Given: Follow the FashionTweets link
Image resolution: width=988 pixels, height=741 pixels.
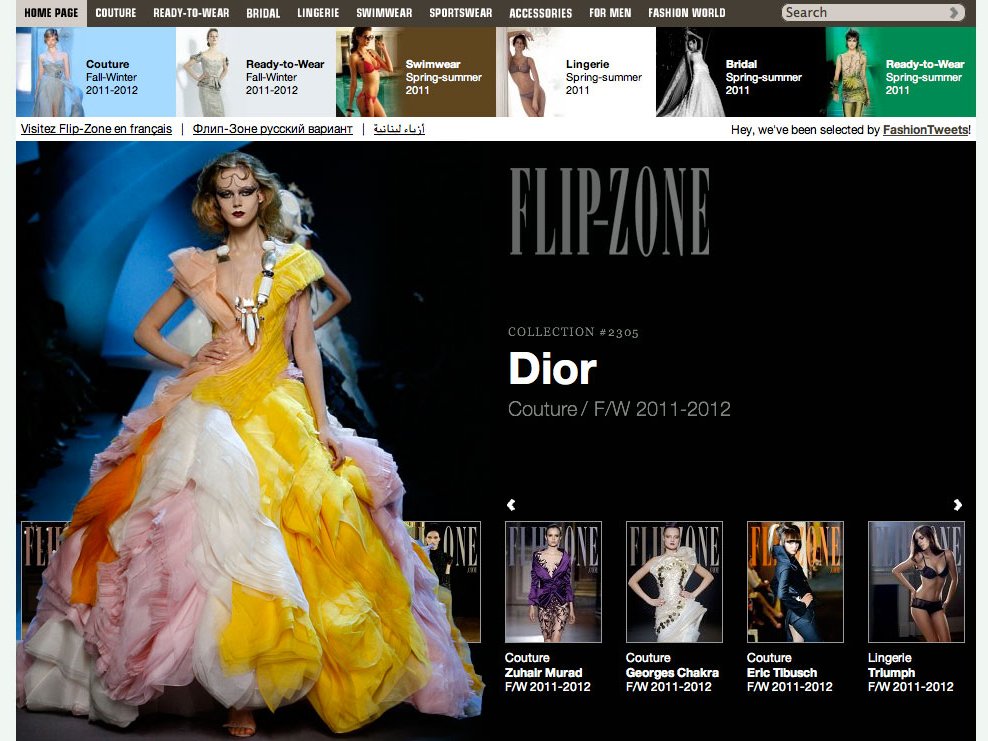Looking at the screenshot, I should (925, 129).
